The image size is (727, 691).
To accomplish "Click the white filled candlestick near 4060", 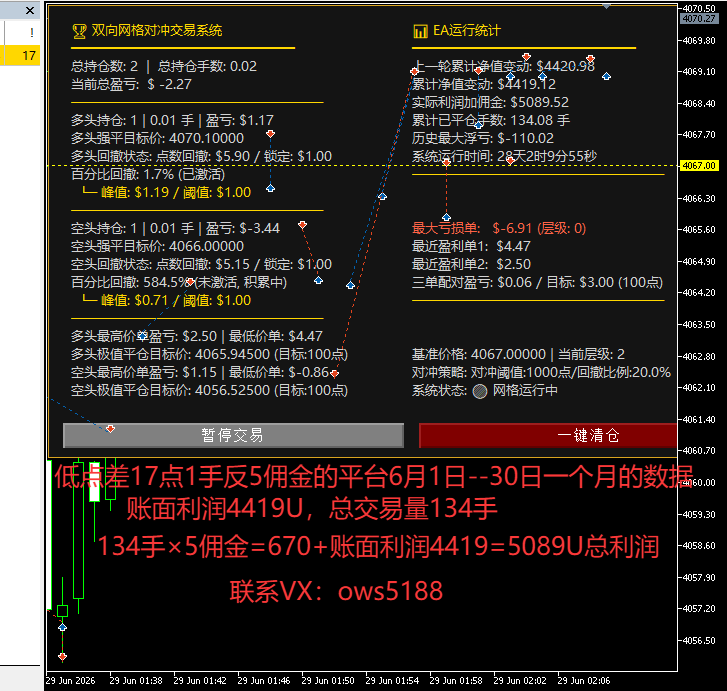I will (95, 481).
